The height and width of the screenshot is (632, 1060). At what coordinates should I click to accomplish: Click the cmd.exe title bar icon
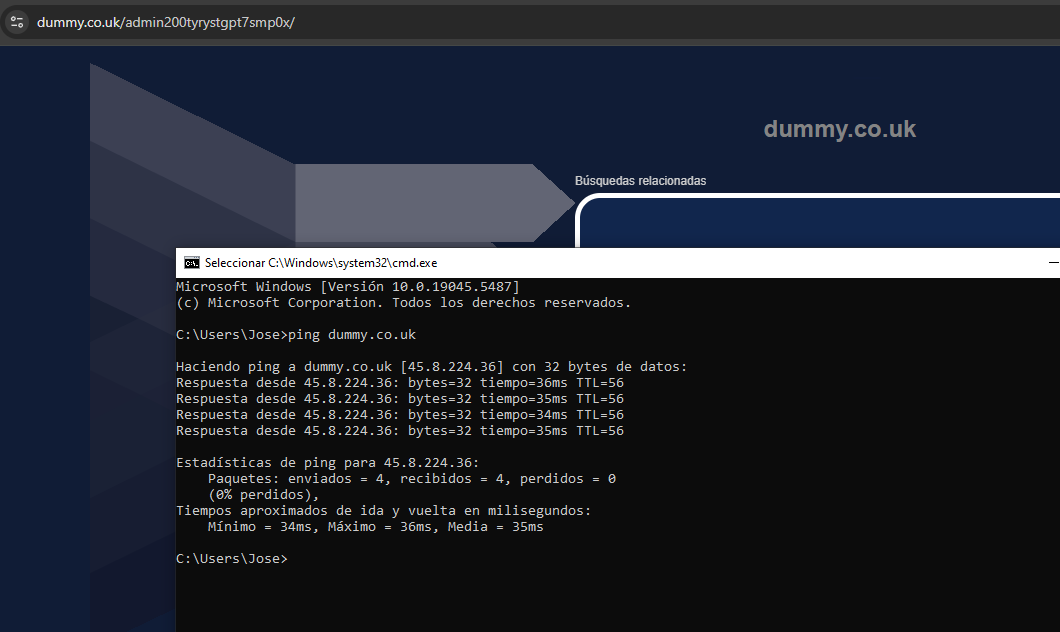192,263
